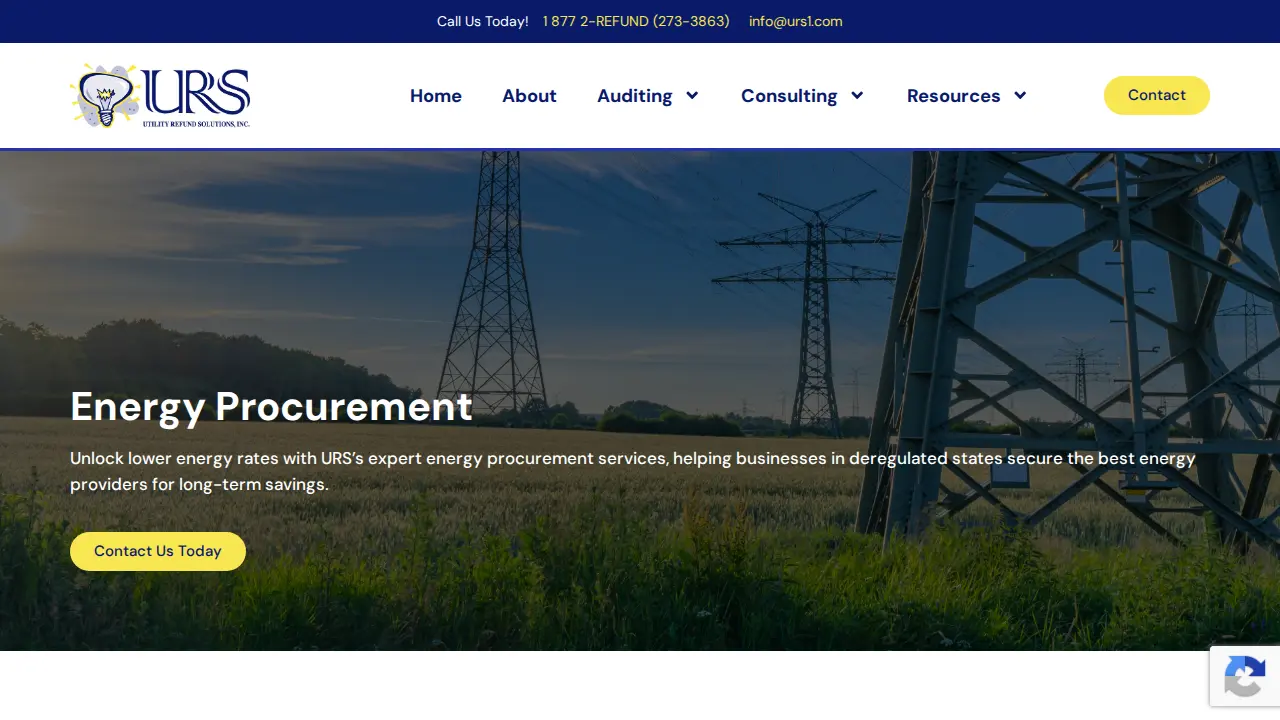Expand the Resources dropdown chevron
Viewport: 1280px width, 720px height.
pyautogui.click(x=1020, y=96)
